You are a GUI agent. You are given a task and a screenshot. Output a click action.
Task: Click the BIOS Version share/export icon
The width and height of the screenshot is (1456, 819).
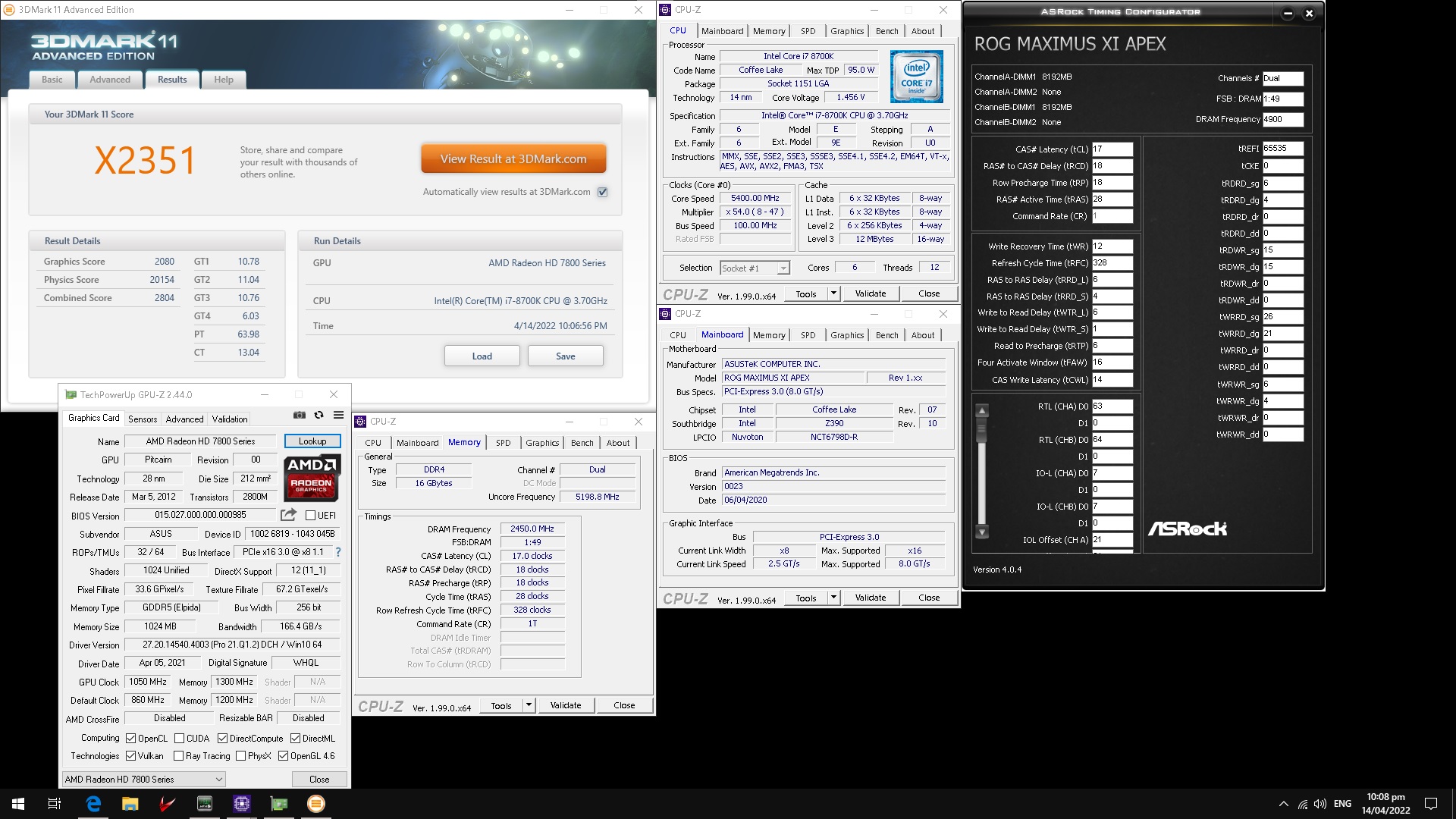(288, 515)
